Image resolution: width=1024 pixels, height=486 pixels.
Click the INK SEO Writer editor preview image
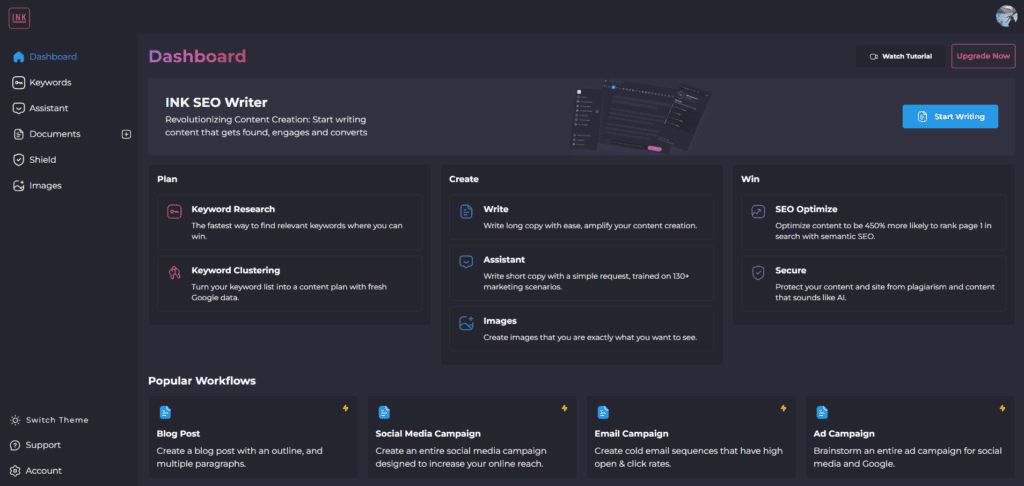pyautogui.click(x=640, y=118)
